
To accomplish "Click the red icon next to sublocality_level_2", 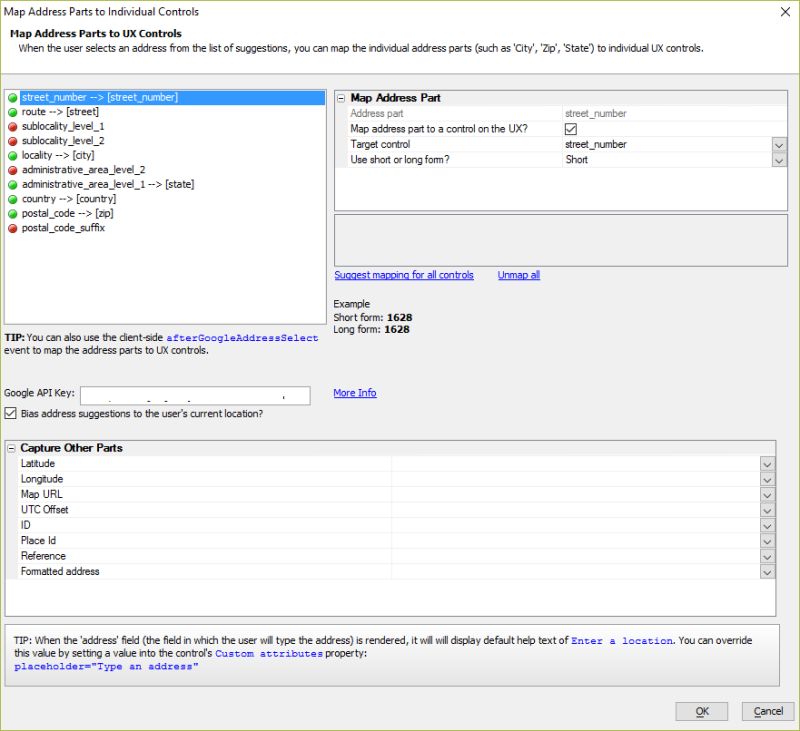I will pyautogui.click(x=13, y=141).
